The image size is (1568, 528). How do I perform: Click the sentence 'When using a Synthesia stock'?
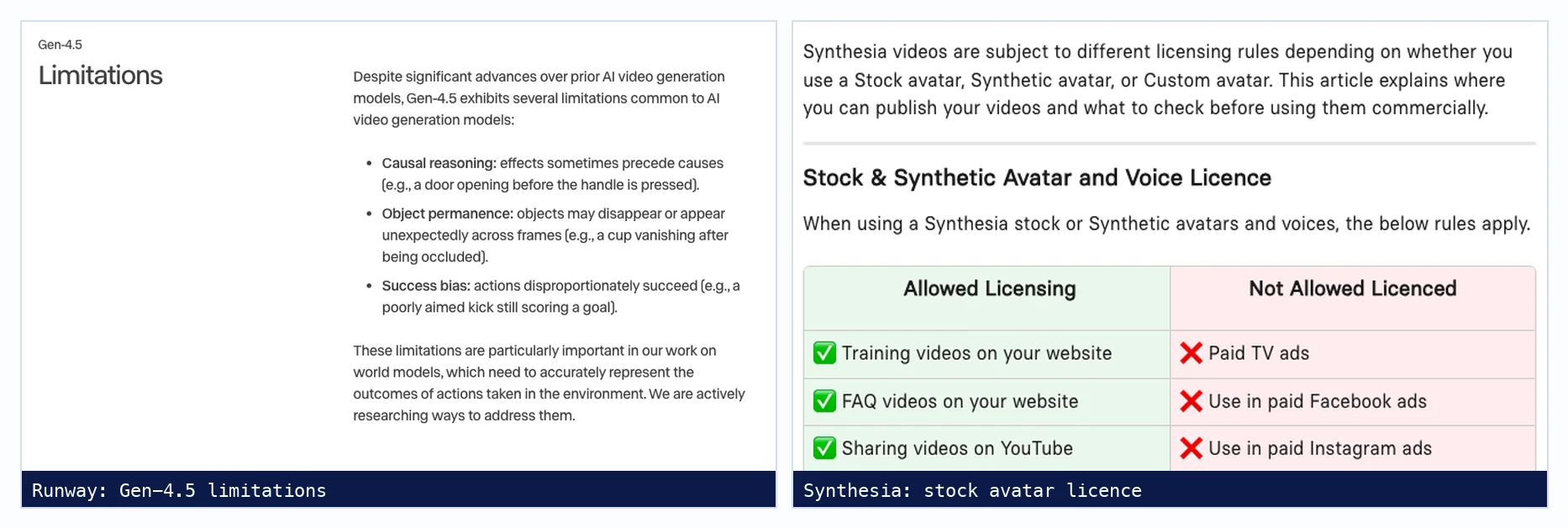click(1166, 224)
